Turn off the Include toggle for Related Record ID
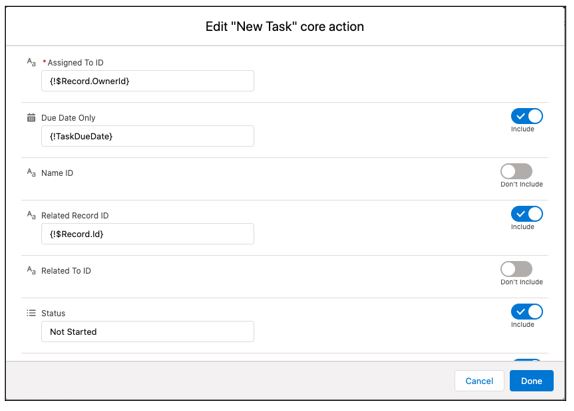This screenshot has width=574, height=411. (527, 214)
